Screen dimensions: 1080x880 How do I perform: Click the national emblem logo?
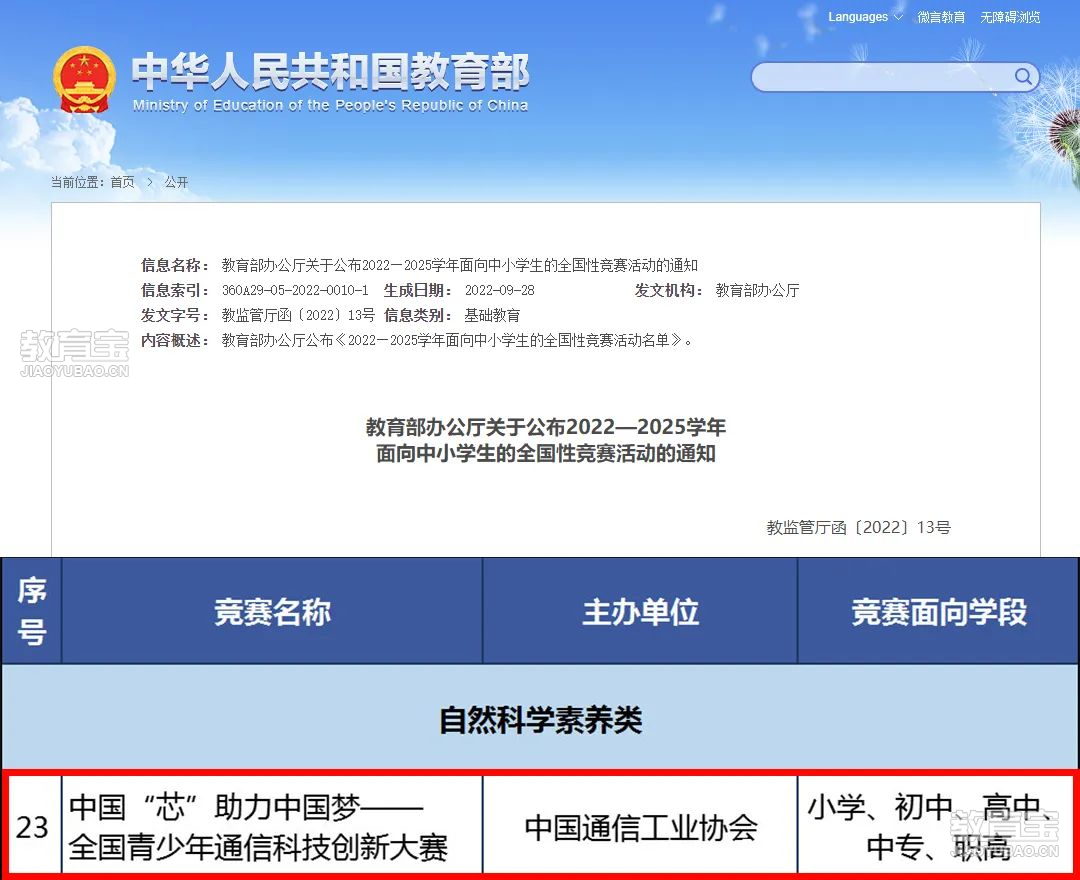tap(84, 79)
